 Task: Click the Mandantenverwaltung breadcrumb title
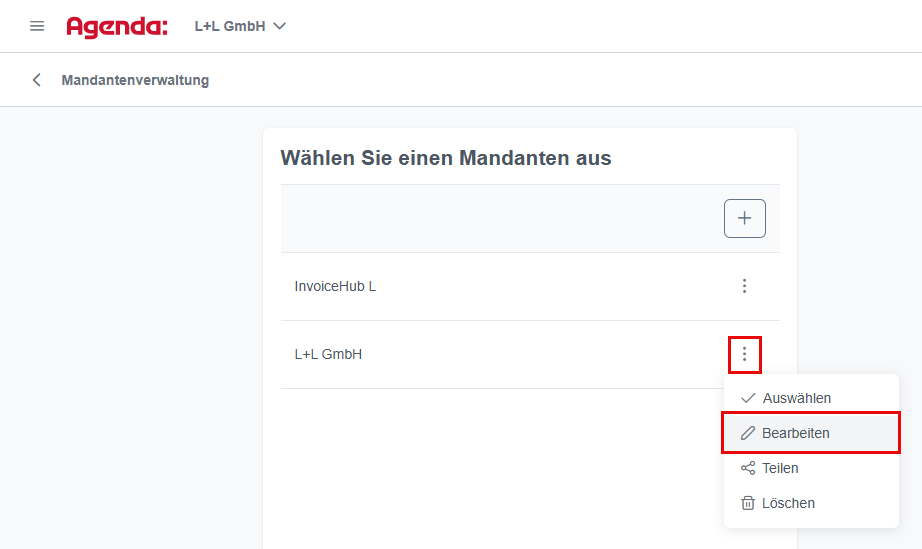(135, 80)
